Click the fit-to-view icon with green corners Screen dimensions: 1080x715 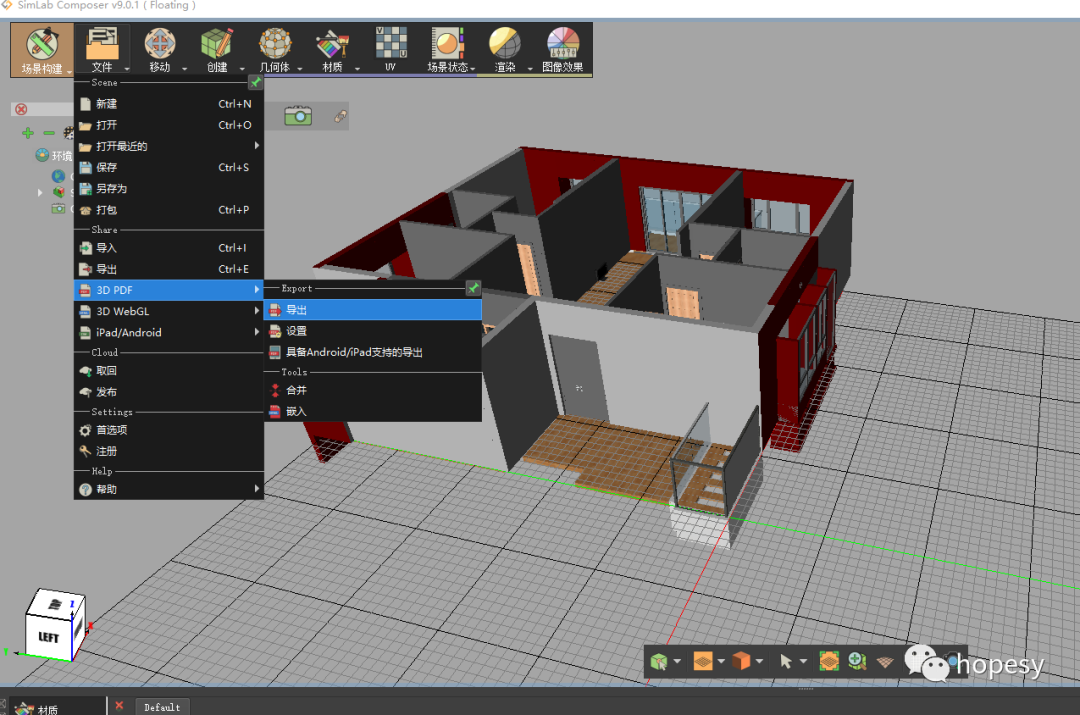coord(829,661)
